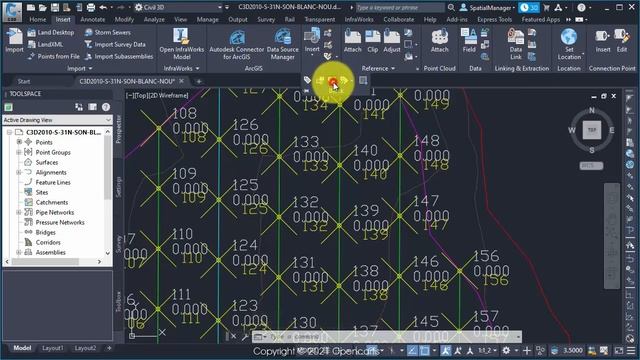This screenshot has width=640, height=360.
Task: Toggle Clean Screen in status bar
Action: [619, 351]
